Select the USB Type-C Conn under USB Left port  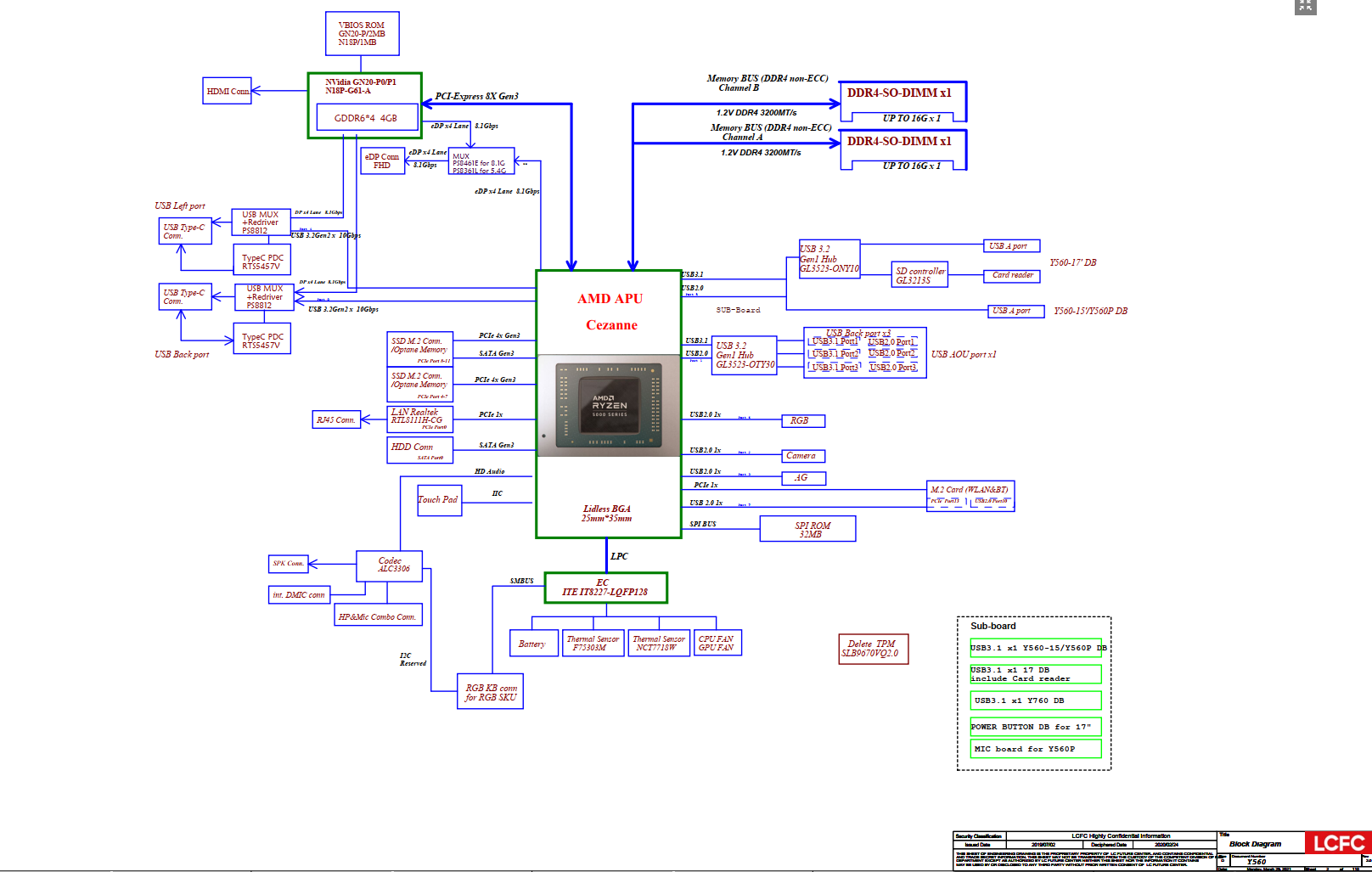pos(185,231)
